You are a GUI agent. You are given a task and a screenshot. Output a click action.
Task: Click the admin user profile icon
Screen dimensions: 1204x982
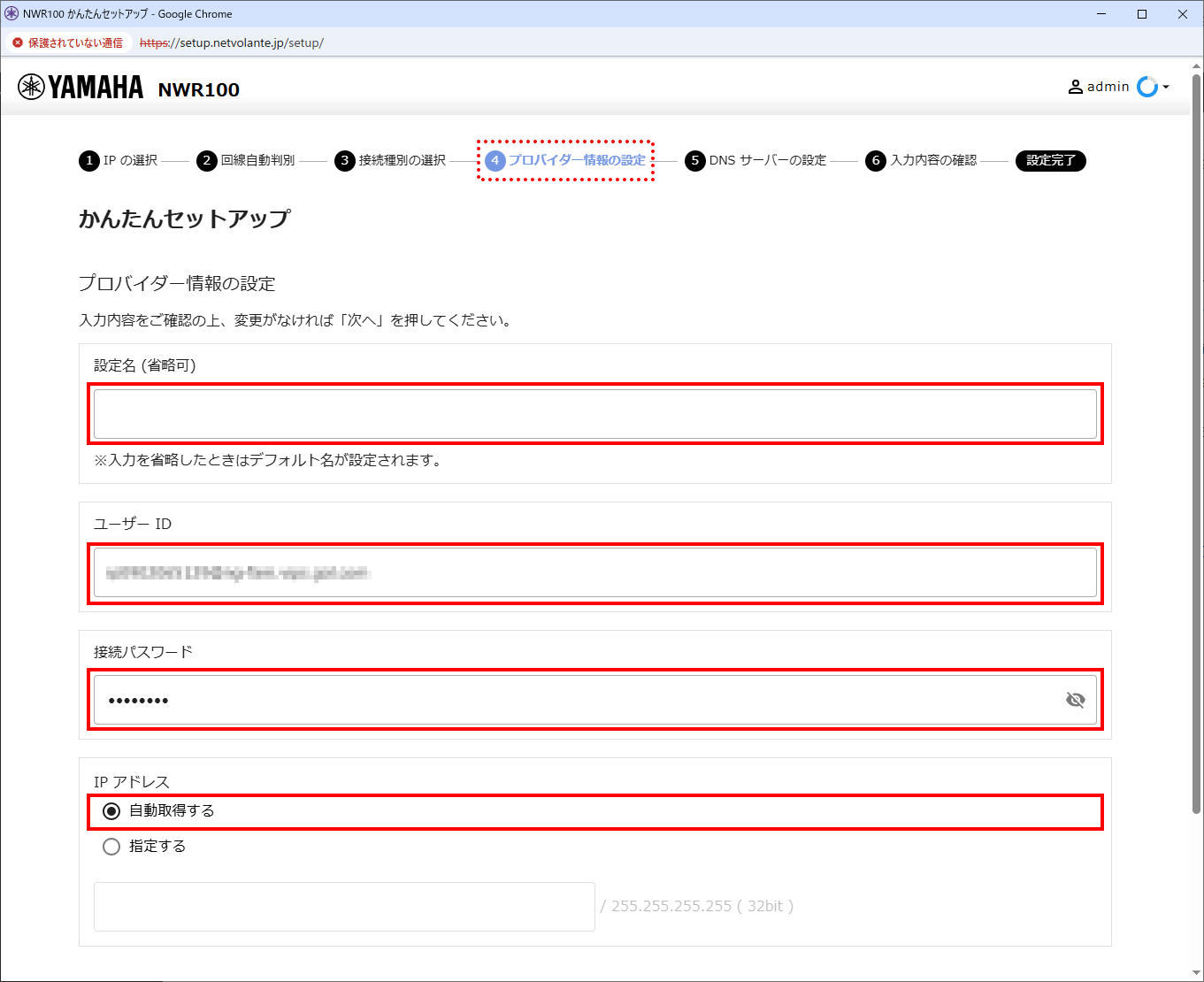1076,87
